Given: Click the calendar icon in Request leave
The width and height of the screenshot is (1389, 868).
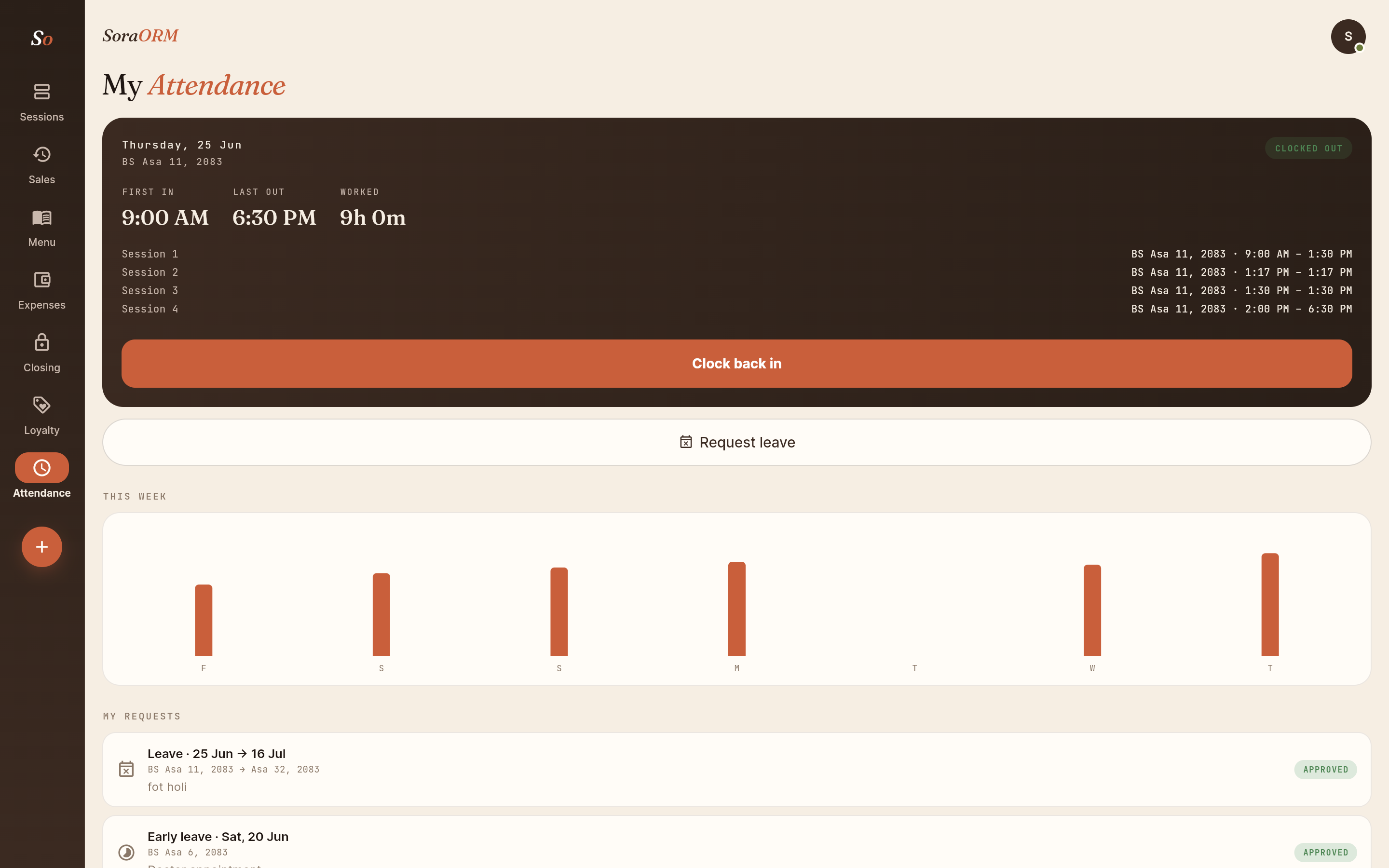Looking at the screenshot, I should tap(686, 441).
